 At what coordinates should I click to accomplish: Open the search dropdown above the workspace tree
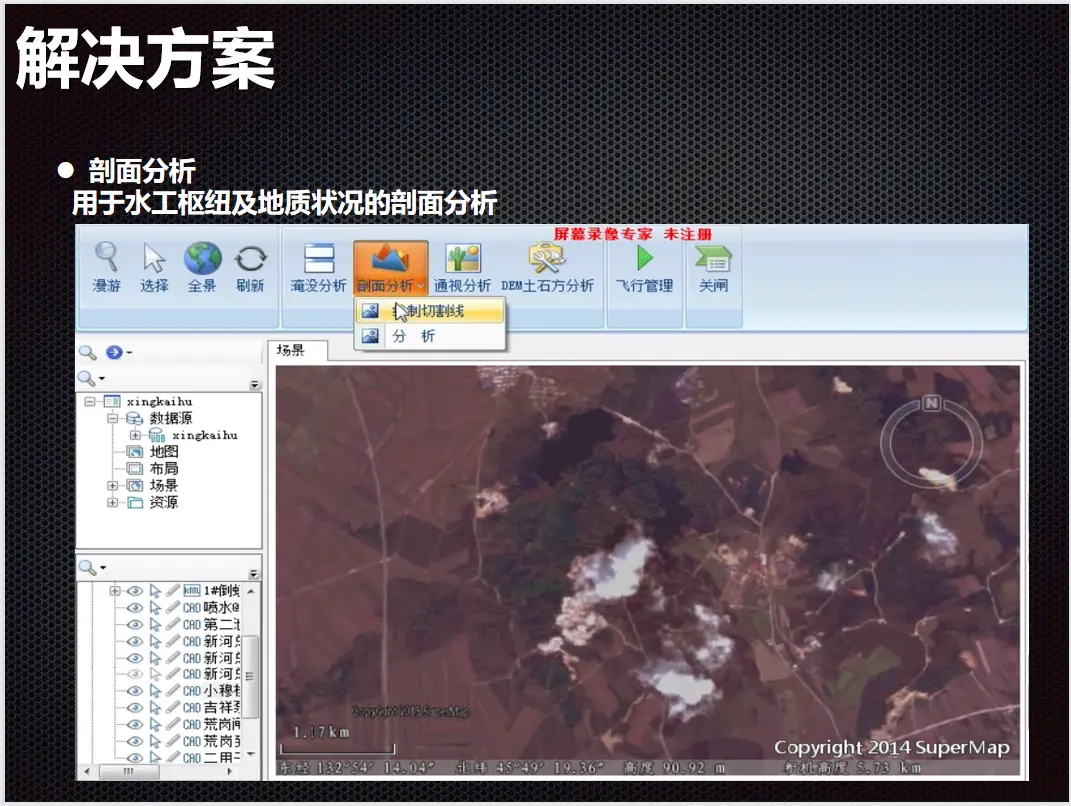(x=101, y=378)
